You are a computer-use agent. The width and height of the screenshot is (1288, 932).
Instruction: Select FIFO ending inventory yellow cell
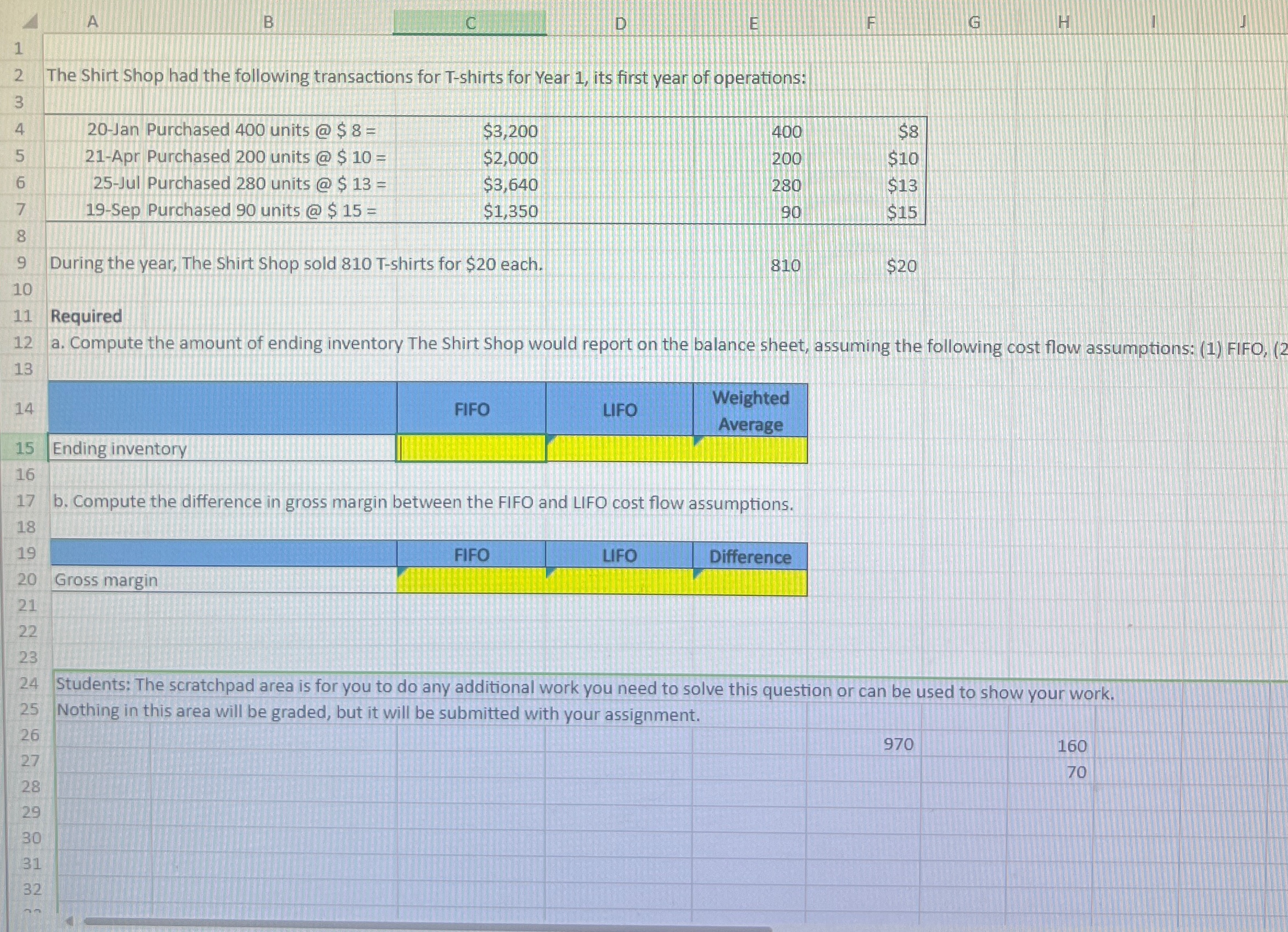[471, 448]
